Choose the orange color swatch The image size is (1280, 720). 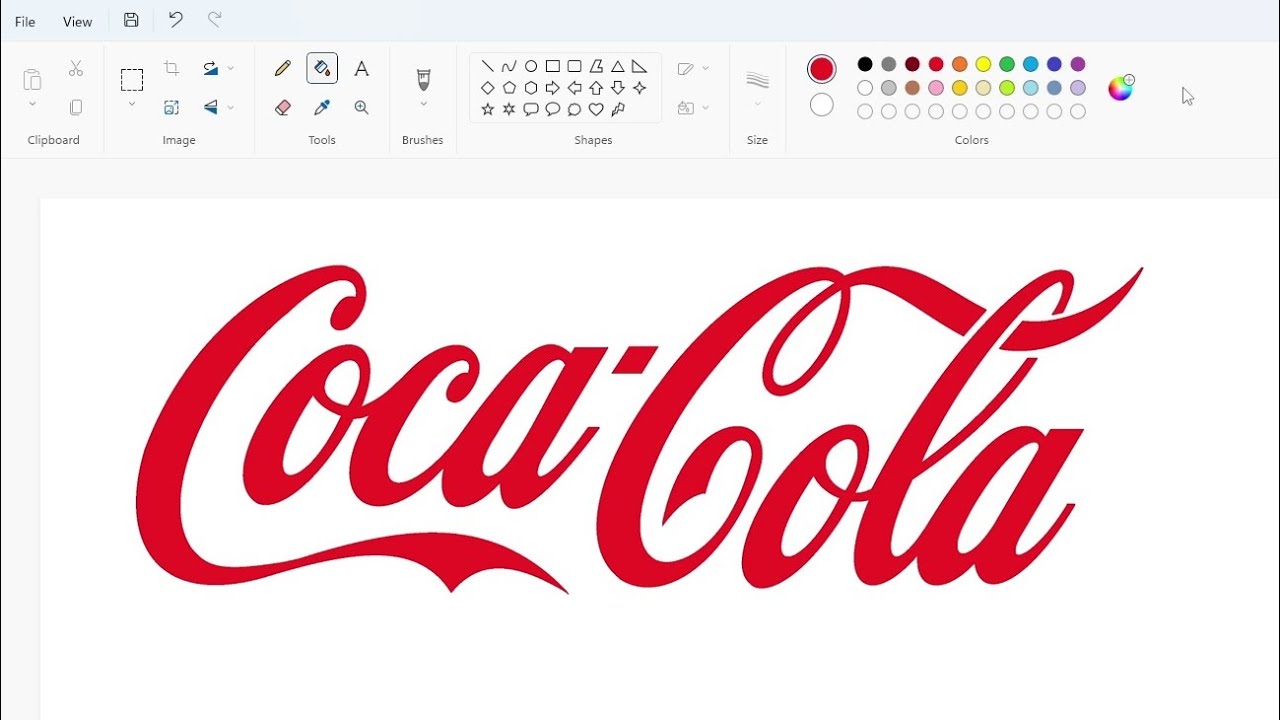960,64
